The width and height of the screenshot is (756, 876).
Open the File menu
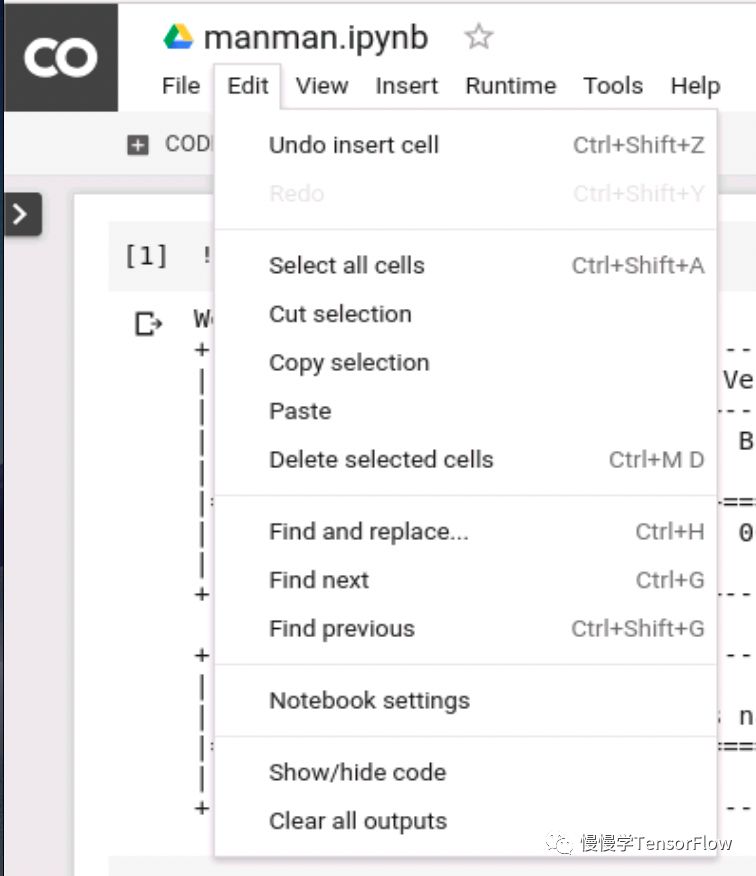point(181,86)
